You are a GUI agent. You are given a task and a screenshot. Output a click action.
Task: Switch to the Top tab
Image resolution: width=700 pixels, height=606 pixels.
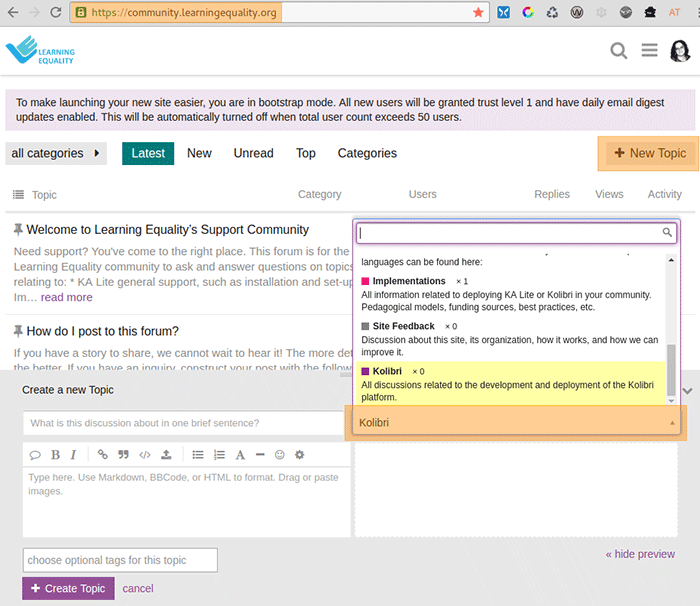tap(306, 153)
